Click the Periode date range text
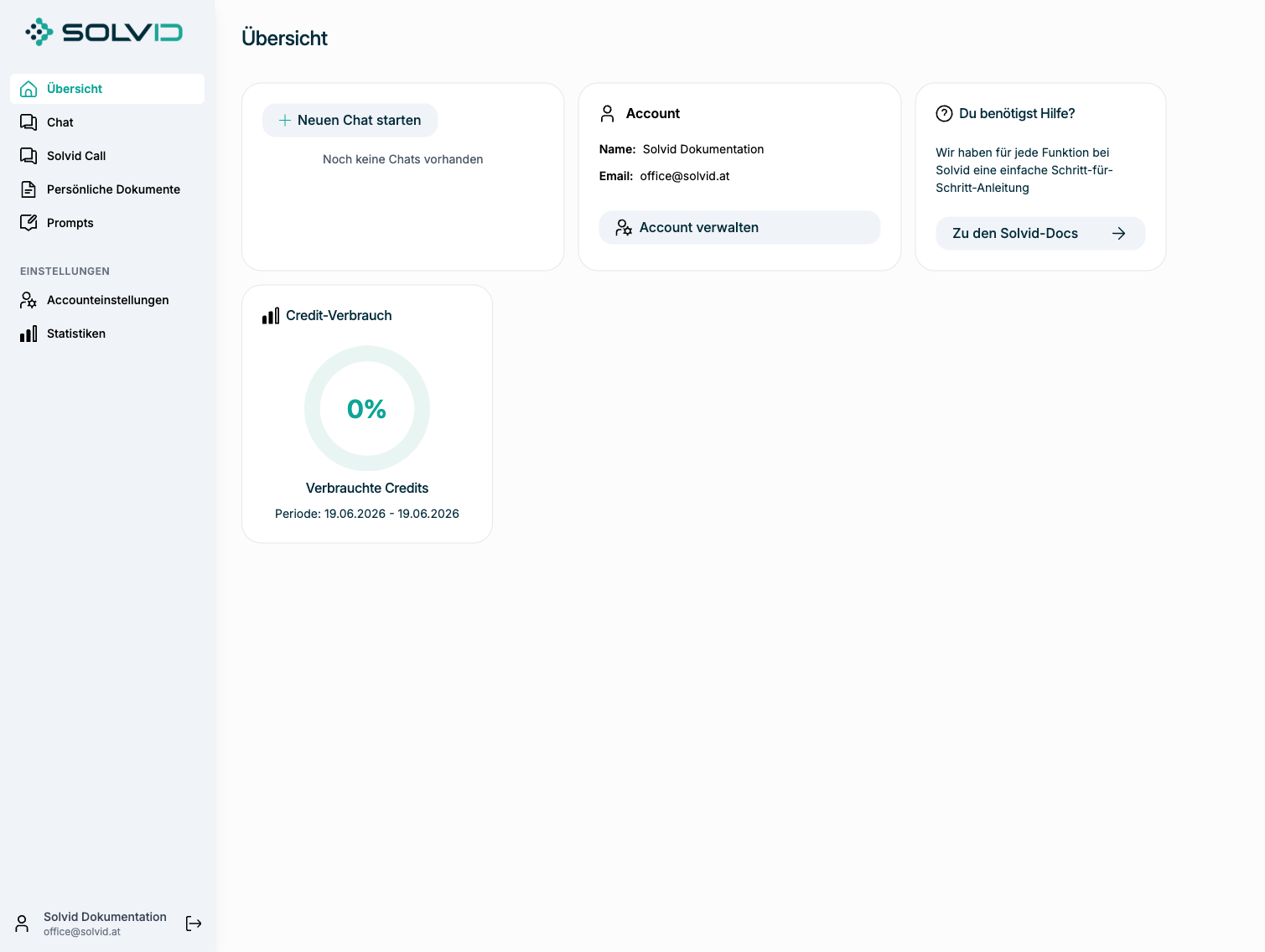Viewport: 1265px width, 952px height. [367, 514]
